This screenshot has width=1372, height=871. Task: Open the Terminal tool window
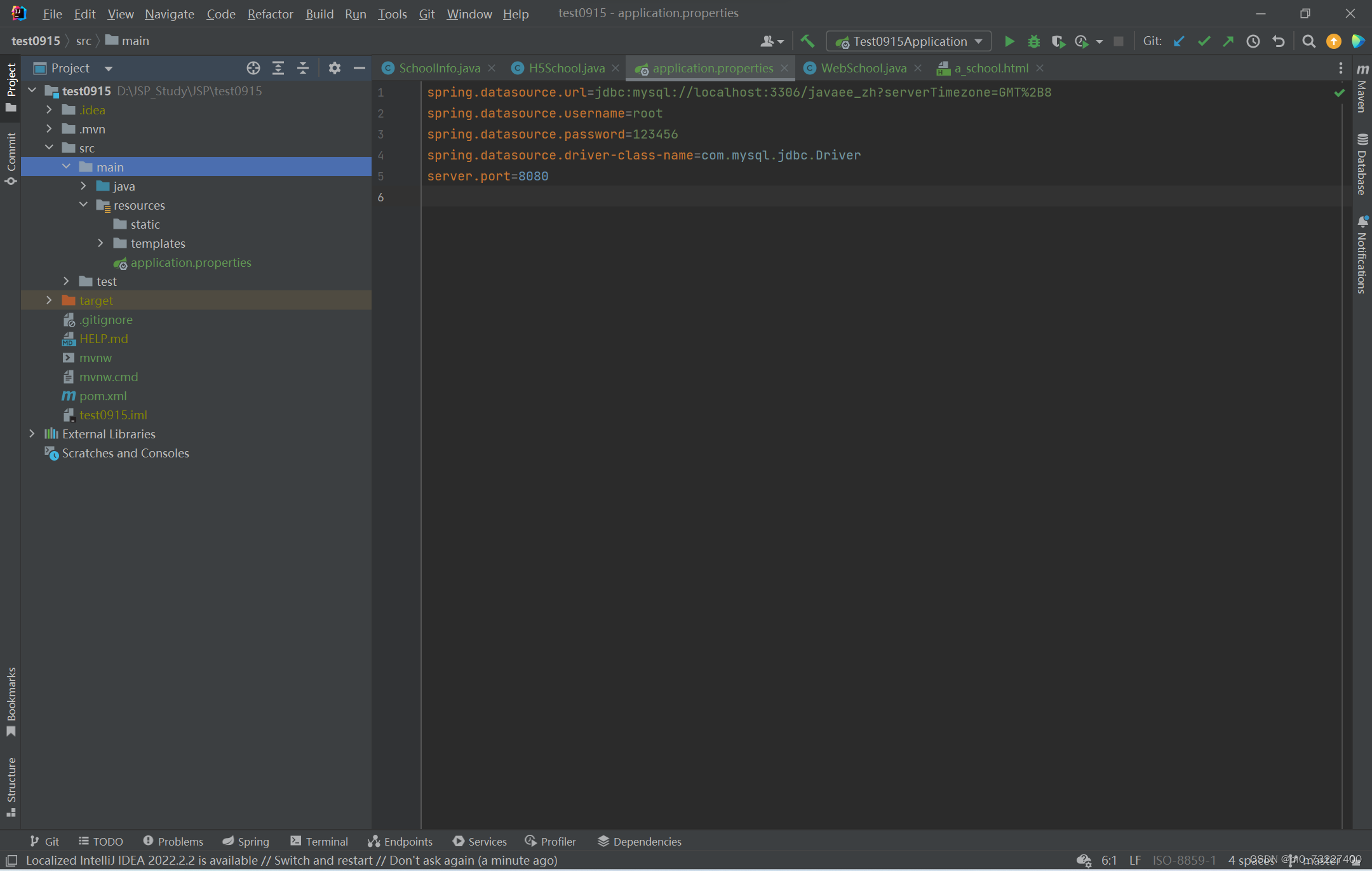tap(319, 841)
